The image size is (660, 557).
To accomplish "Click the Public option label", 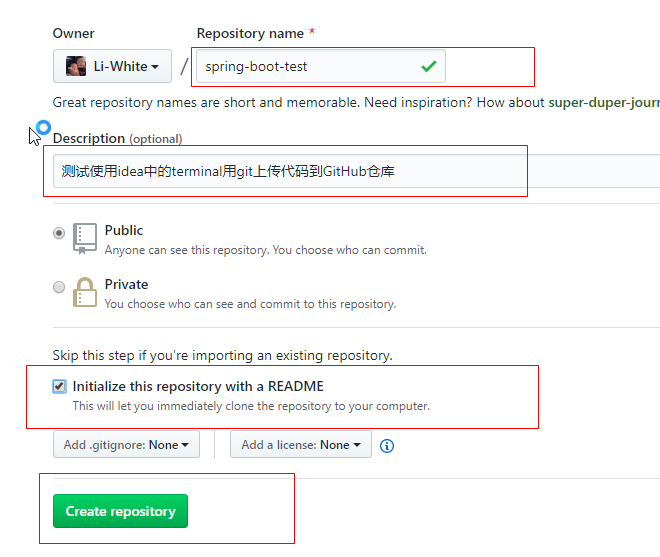I will [124, 230].
